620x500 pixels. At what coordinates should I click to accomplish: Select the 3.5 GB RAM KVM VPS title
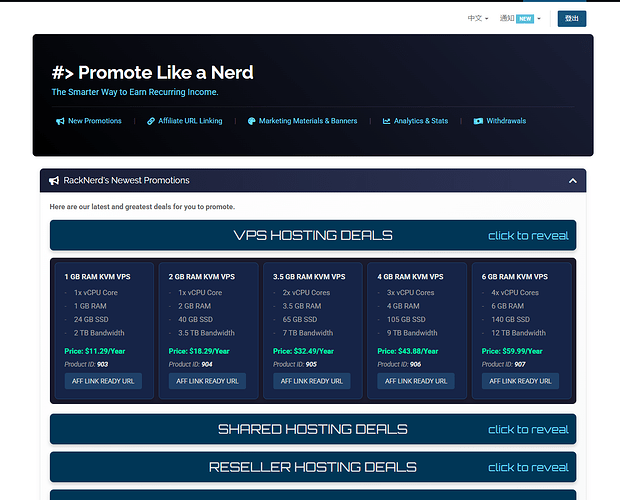(309, 277)
